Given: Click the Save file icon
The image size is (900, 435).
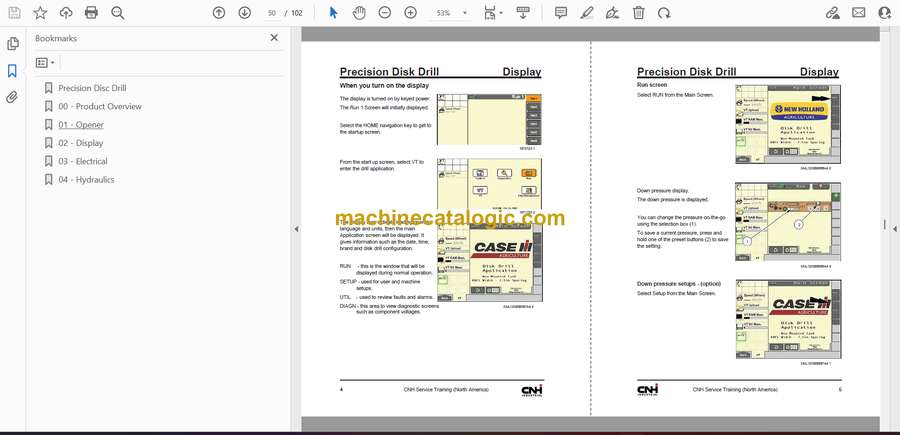Looking at the screenshot, I should click(14, 13).
